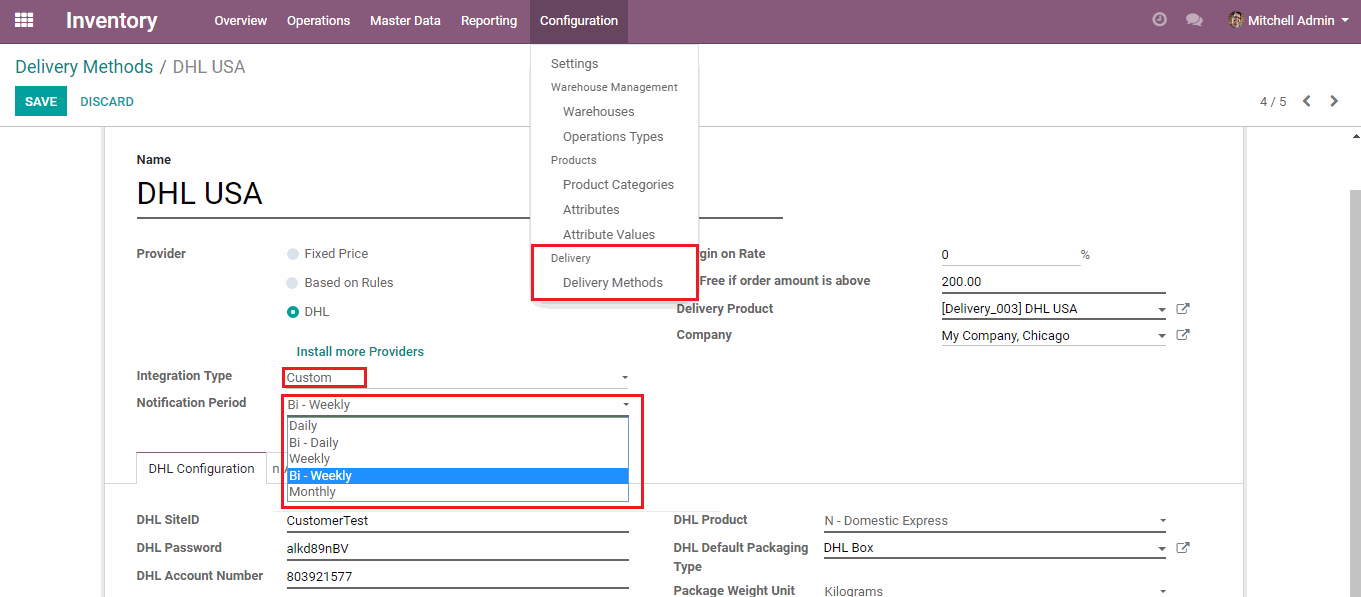The image size is (1361, 597).
Task: Open external link for Delivery Product
Action: [1183, 309]
